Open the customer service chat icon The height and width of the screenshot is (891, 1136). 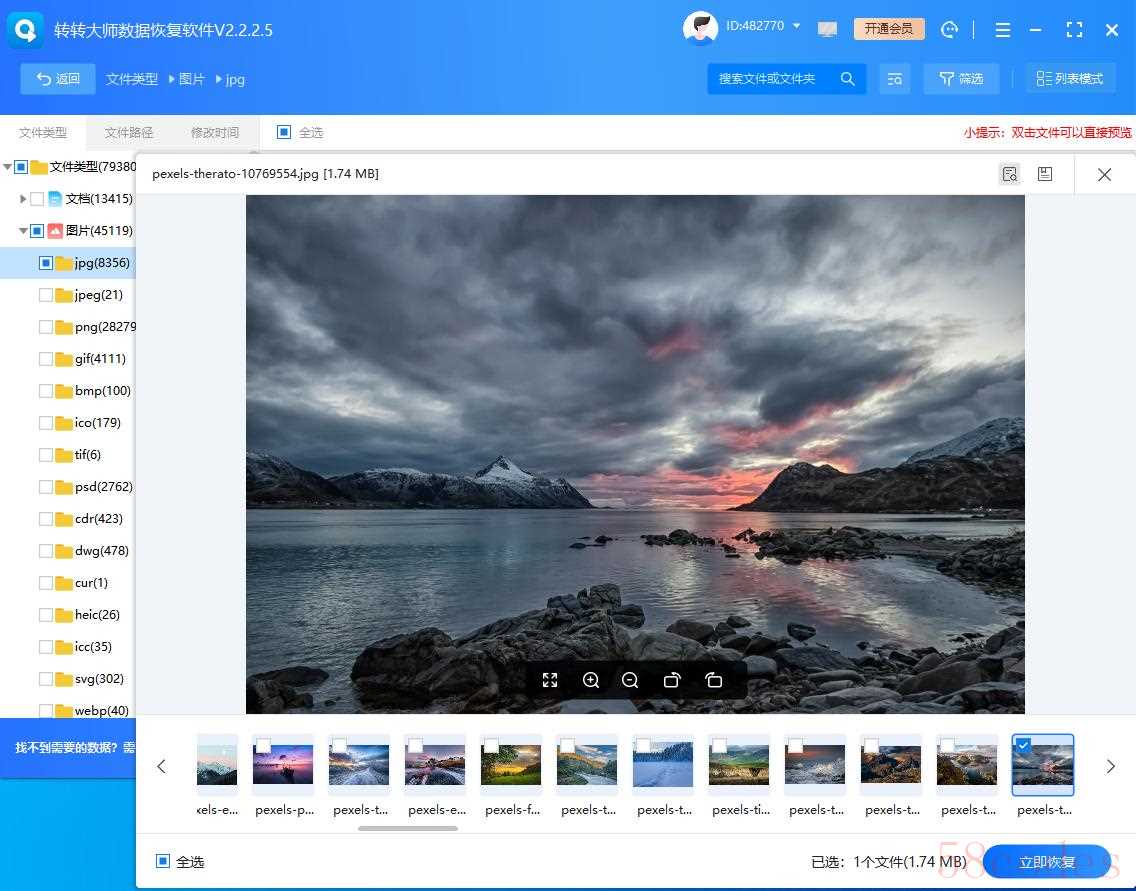950,29
